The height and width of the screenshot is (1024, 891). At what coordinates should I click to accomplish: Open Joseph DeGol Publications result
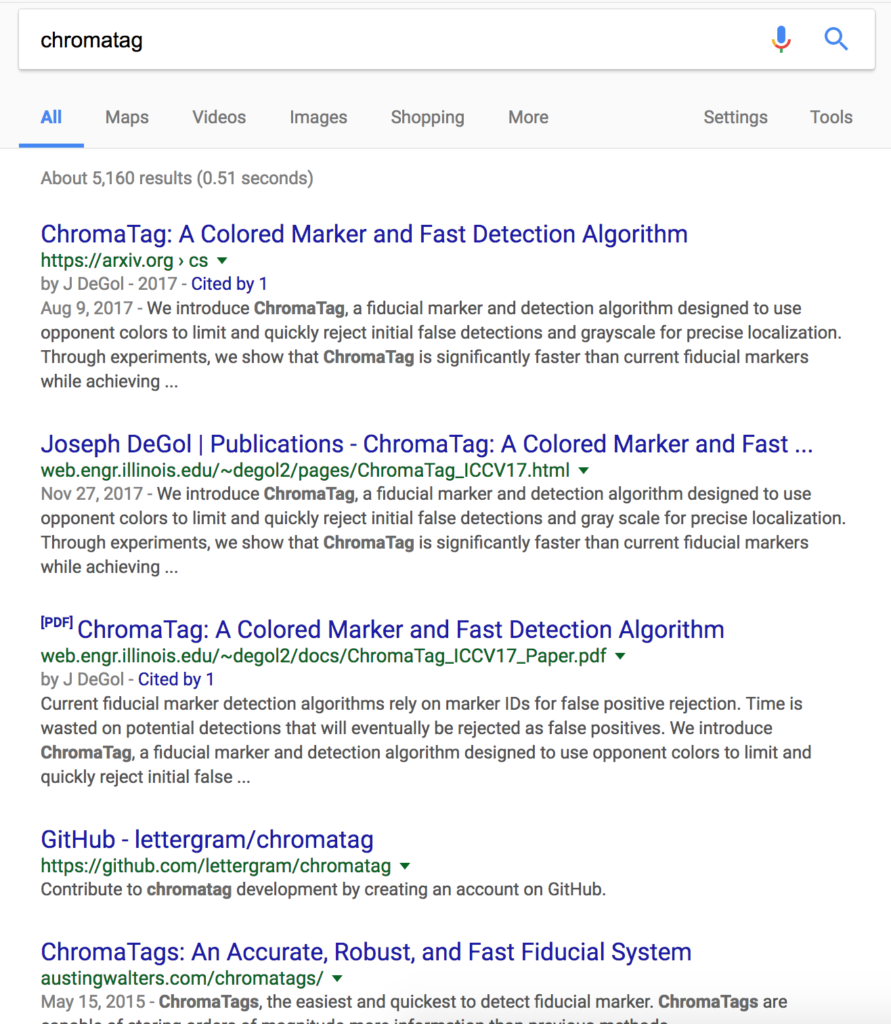coord(427,444)
